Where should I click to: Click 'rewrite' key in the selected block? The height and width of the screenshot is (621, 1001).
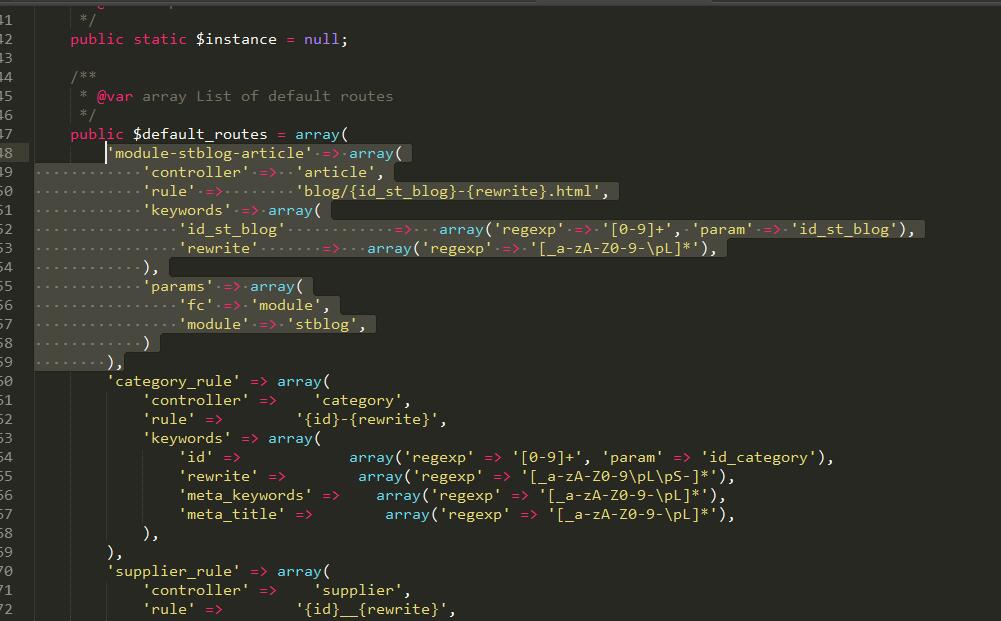click(x=218, y=248)
